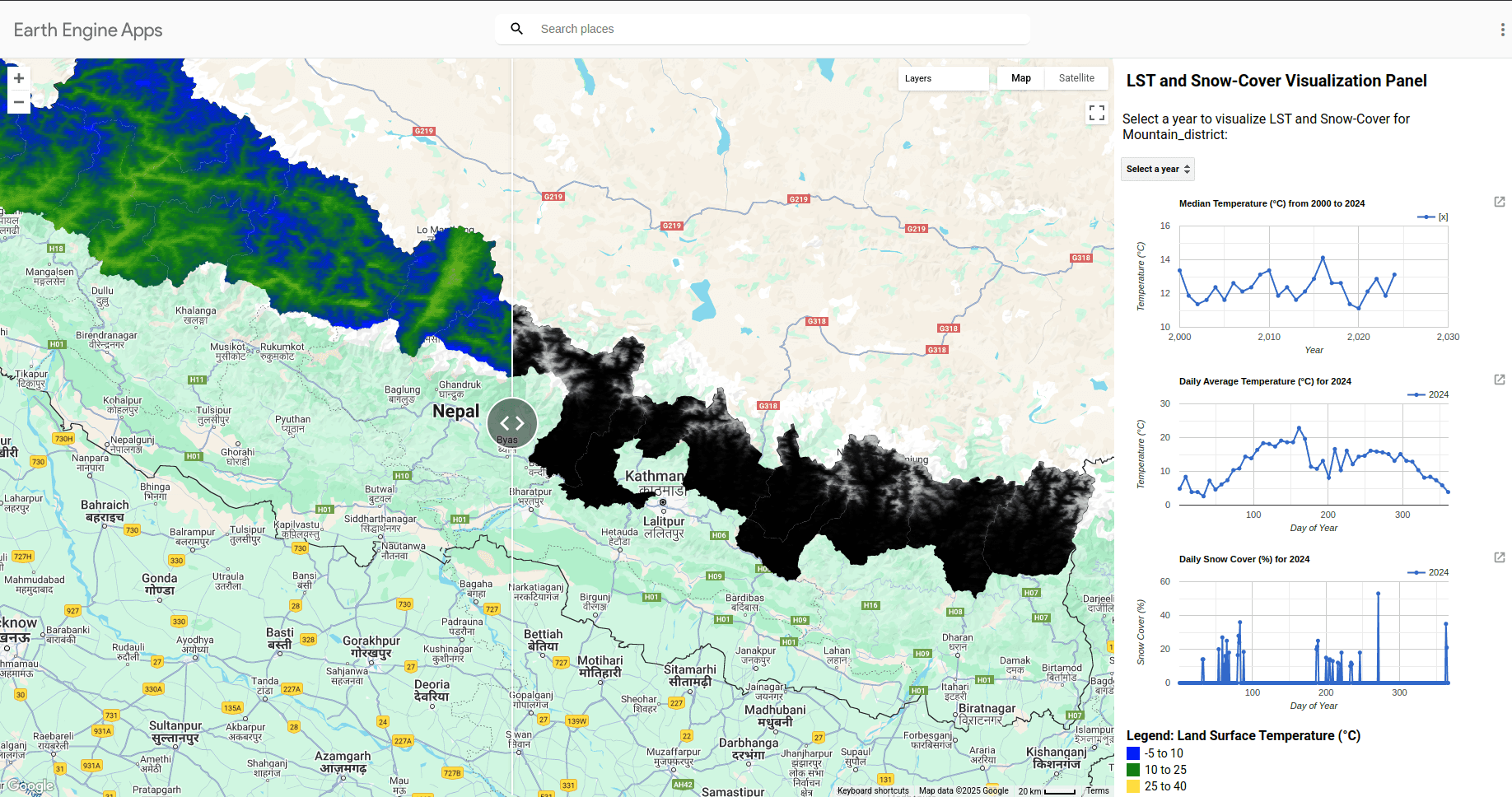The width and height of the screenshot is (1512, 797).
Task: Zoom out of the map
Action: click(x=19, y=102)
